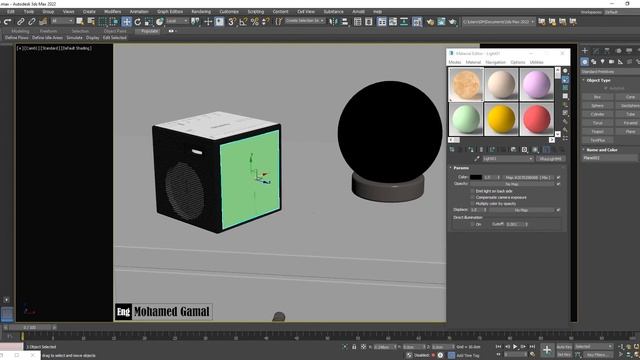Select the Geometry category icon
Image resolution: width=640 pixels, height=360 pixels.
point(584,62)
